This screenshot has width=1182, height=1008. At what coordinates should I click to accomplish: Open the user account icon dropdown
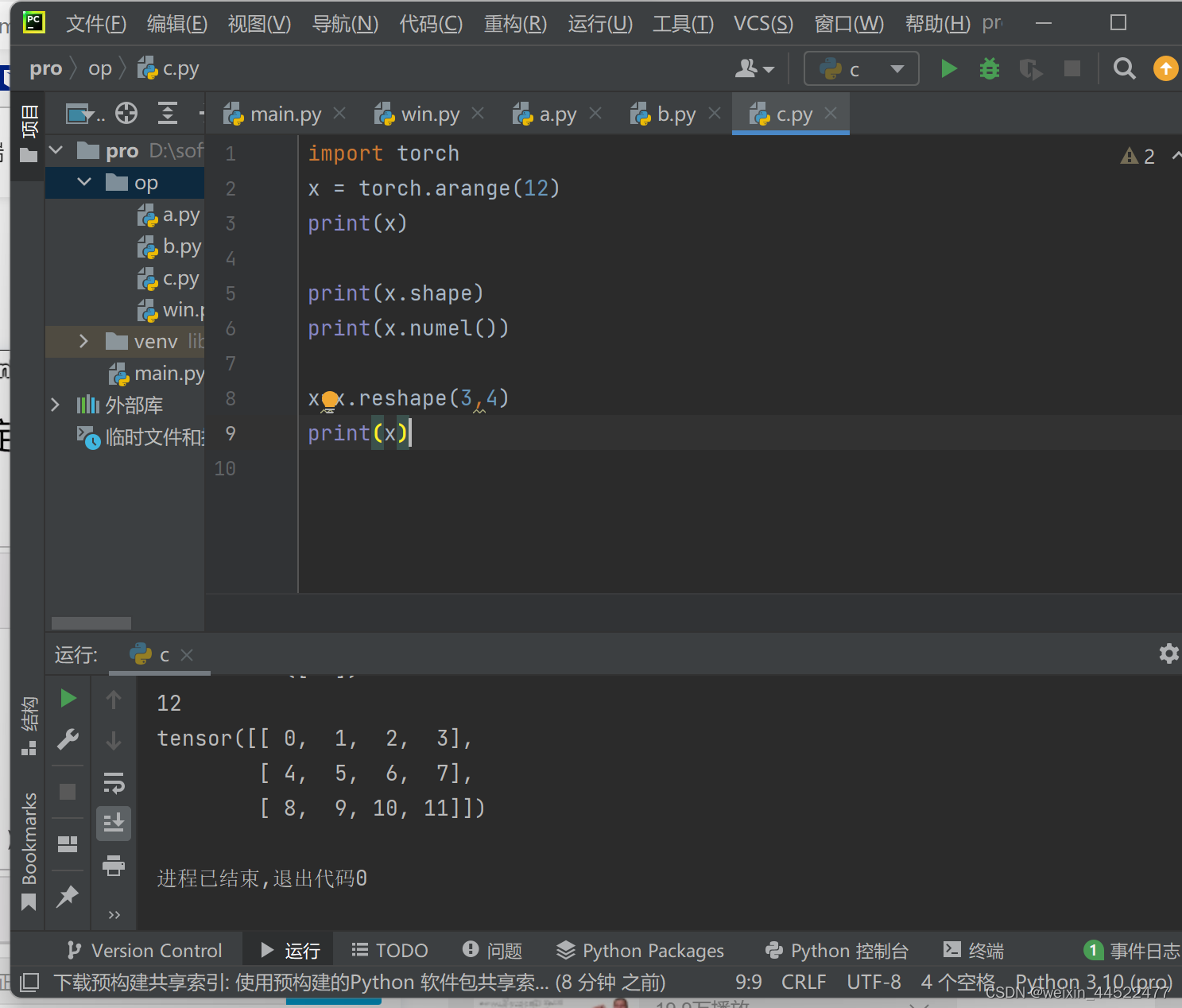tap(754, 69)
